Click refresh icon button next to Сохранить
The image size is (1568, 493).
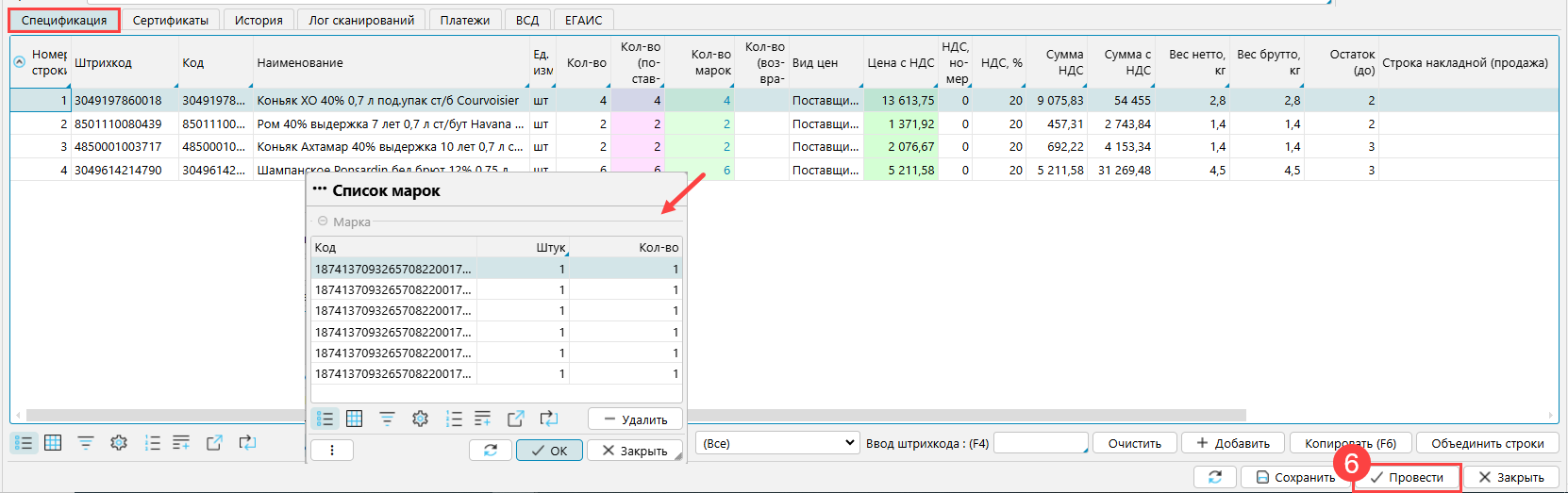(x=1215, y=478)
